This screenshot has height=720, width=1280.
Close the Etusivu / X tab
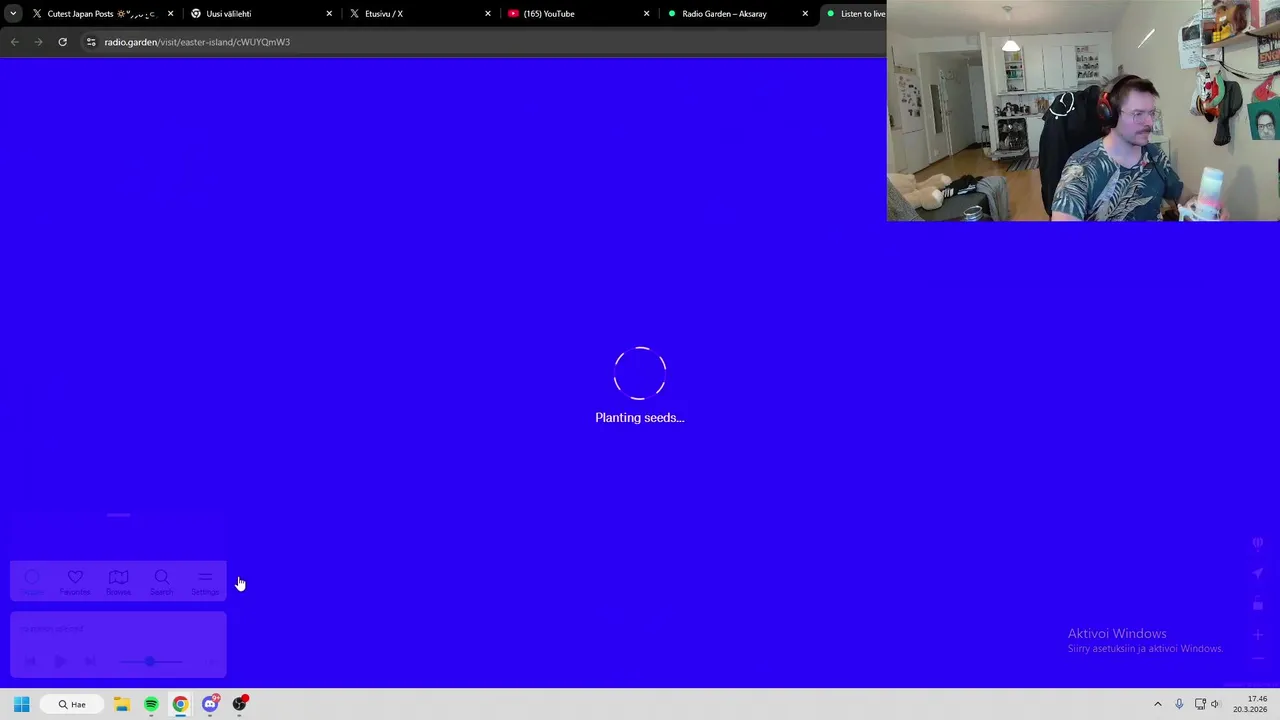[488, 14]
